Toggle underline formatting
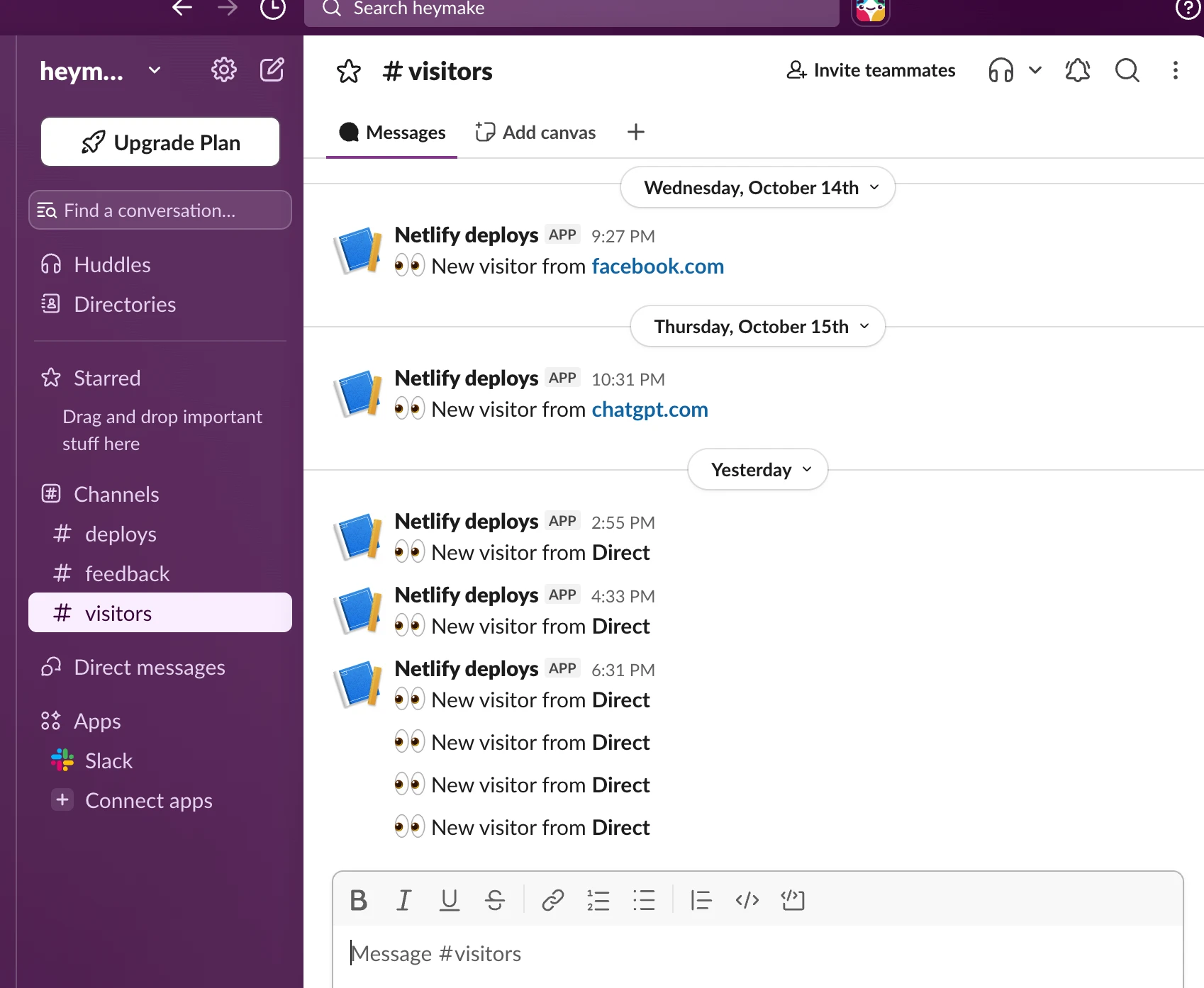This screenshot has height=988, width=1204. pos(450,900)
